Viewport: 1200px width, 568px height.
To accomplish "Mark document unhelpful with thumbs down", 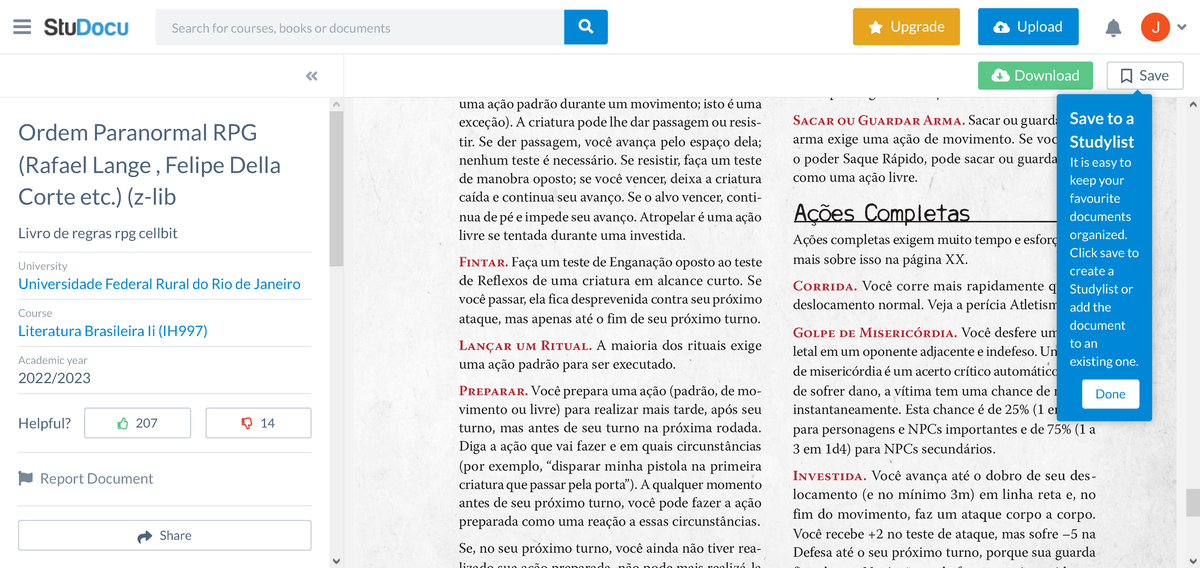I will [258, 423].
